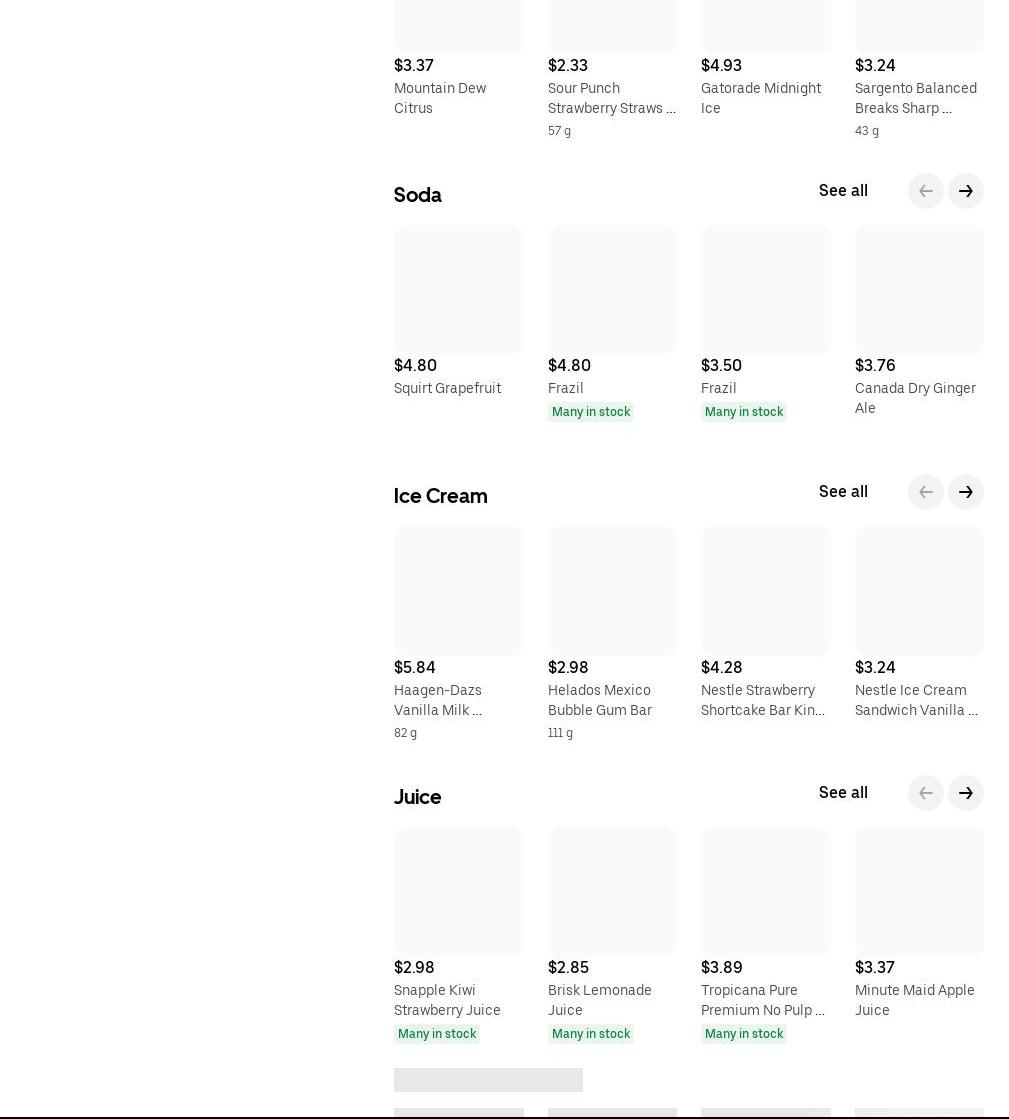Click Squirt Grapefruit product name

[x=447, y=388]
